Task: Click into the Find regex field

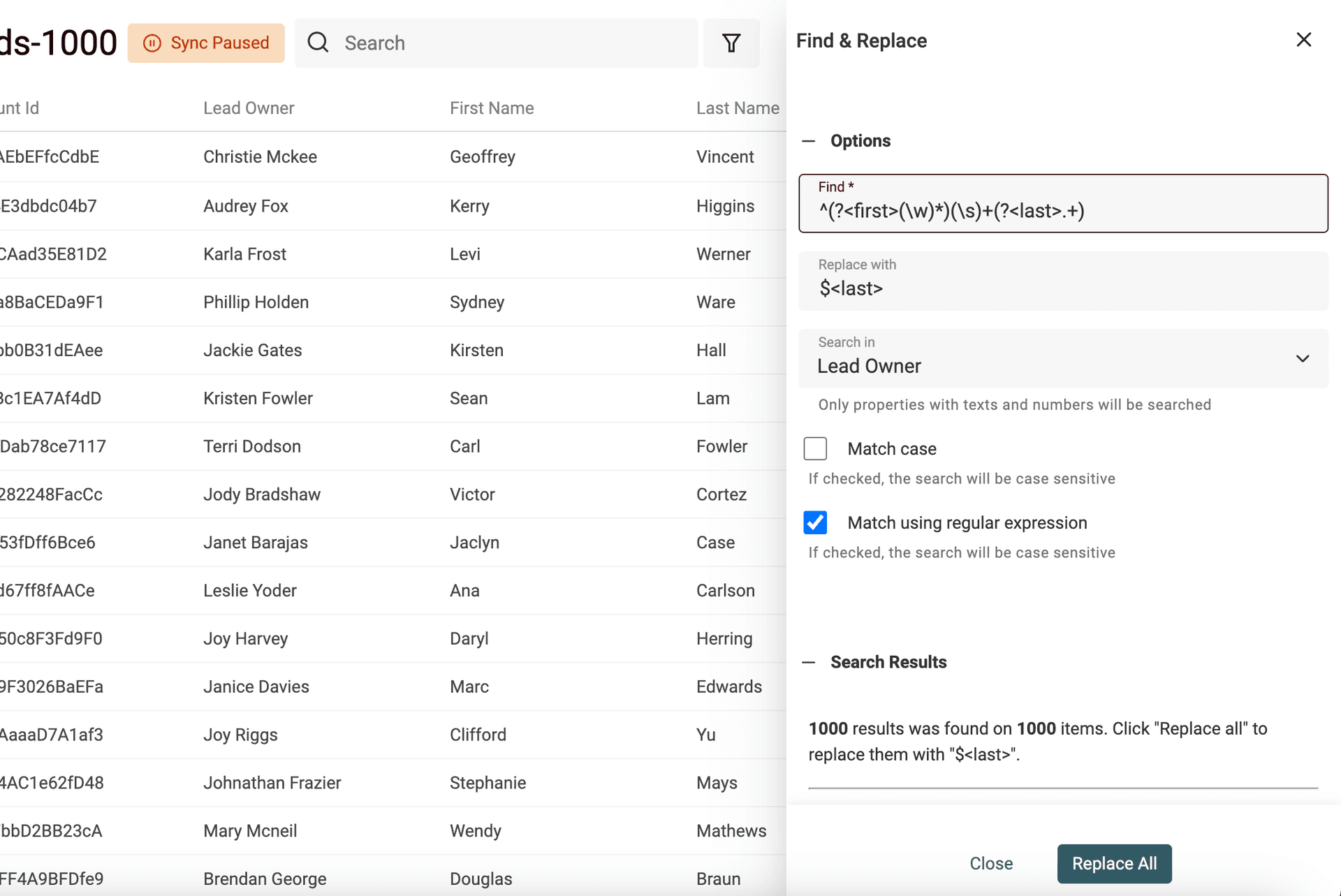Action: point(1062,211)
